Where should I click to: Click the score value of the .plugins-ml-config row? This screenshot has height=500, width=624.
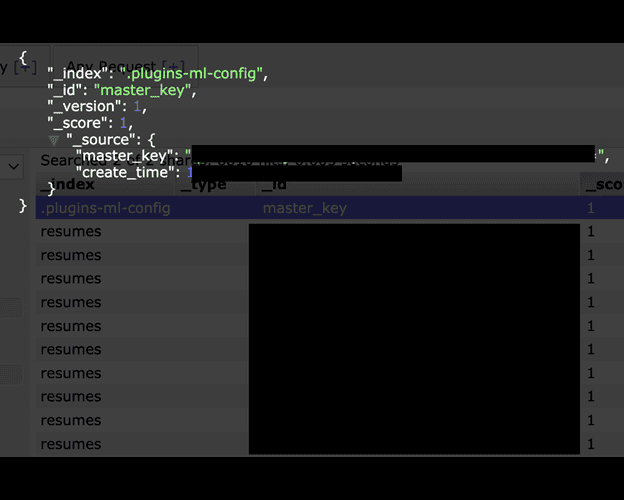tap(591, 208)
